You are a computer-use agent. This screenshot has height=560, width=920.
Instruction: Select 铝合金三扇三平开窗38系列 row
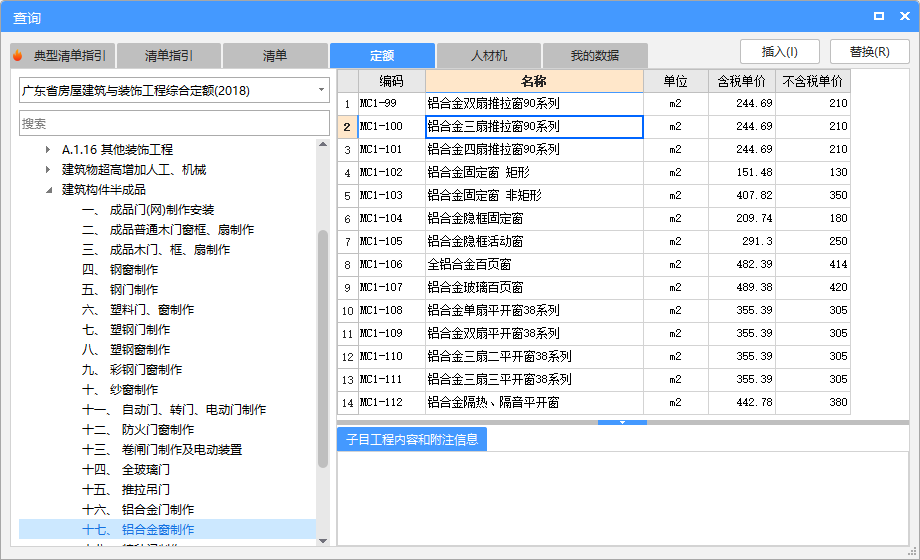pos(594,379)
